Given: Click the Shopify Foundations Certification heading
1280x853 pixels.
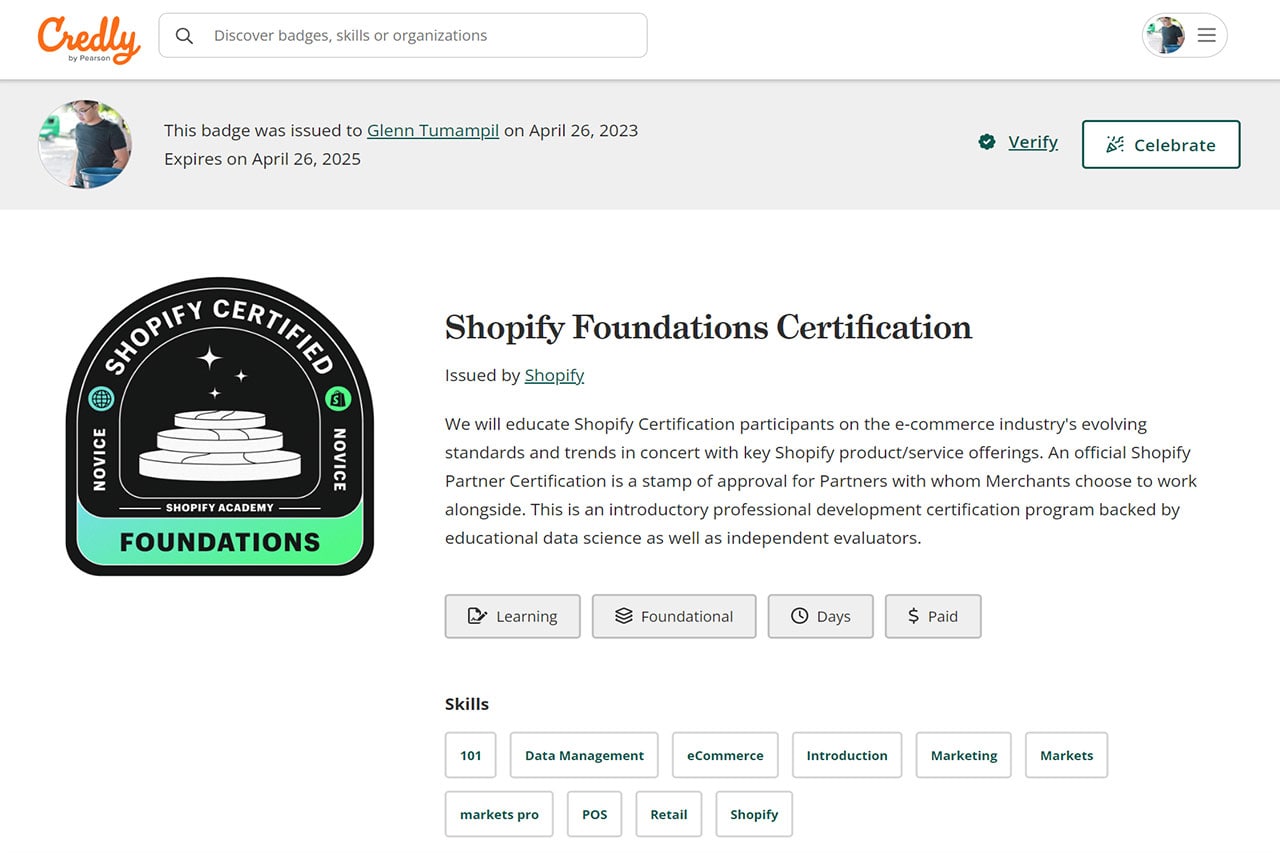Looking at the screenshot, I should point(708,327).
